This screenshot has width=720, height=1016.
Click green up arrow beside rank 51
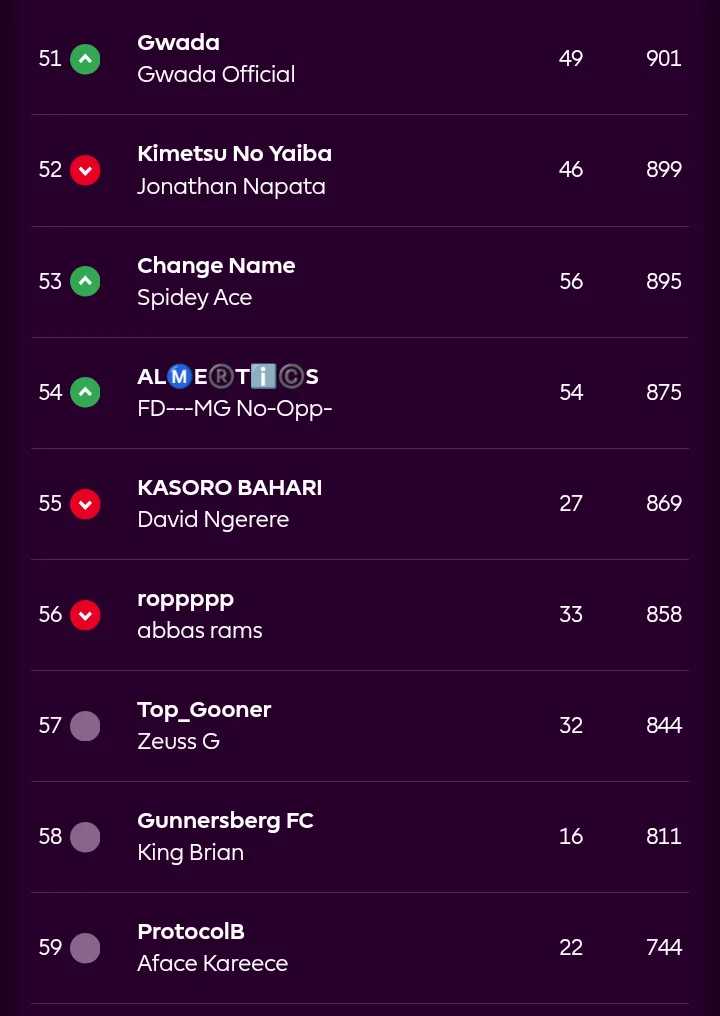[x=85, y=59]
